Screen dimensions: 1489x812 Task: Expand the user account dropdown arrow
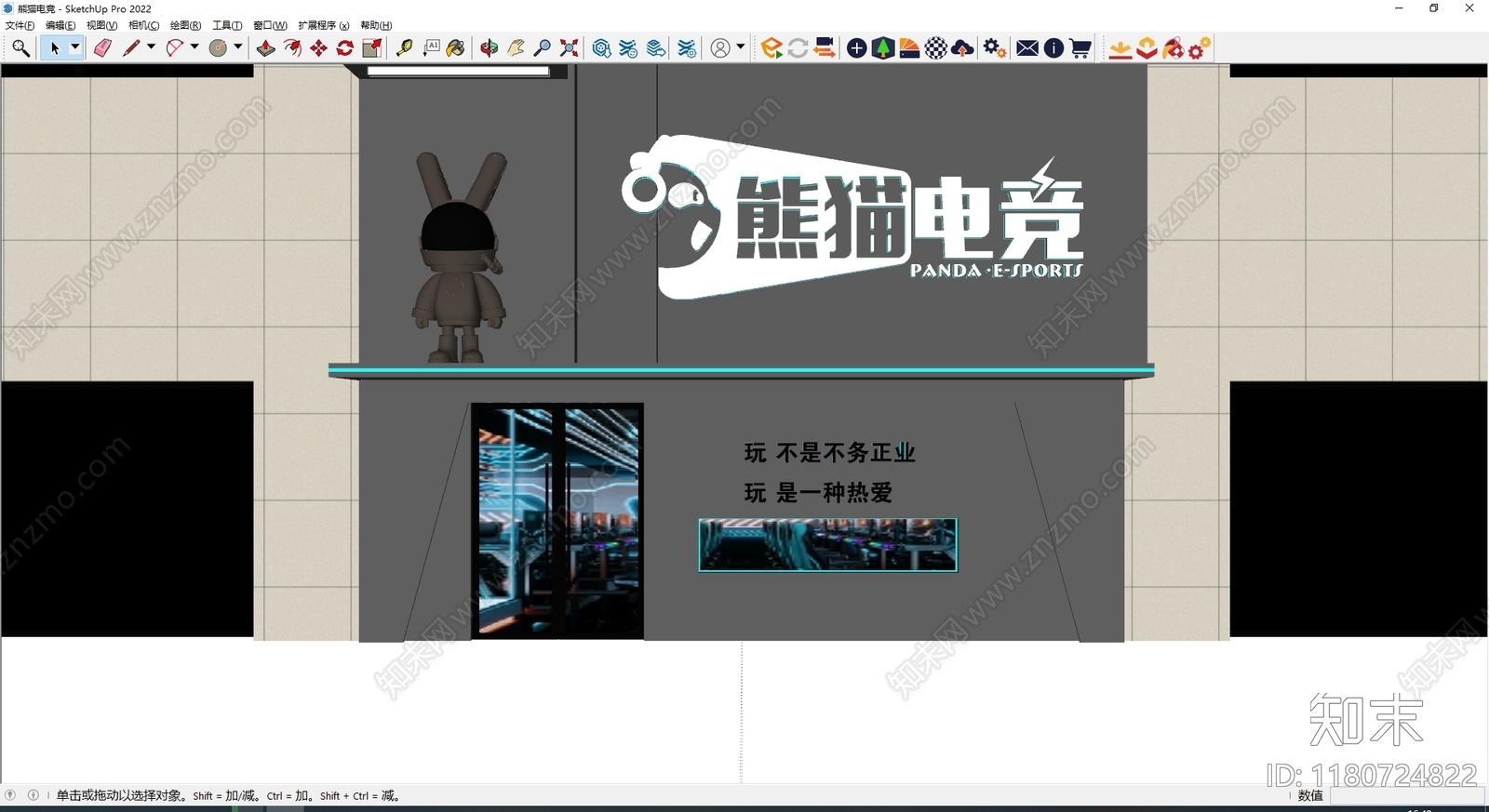pos(741,47)
